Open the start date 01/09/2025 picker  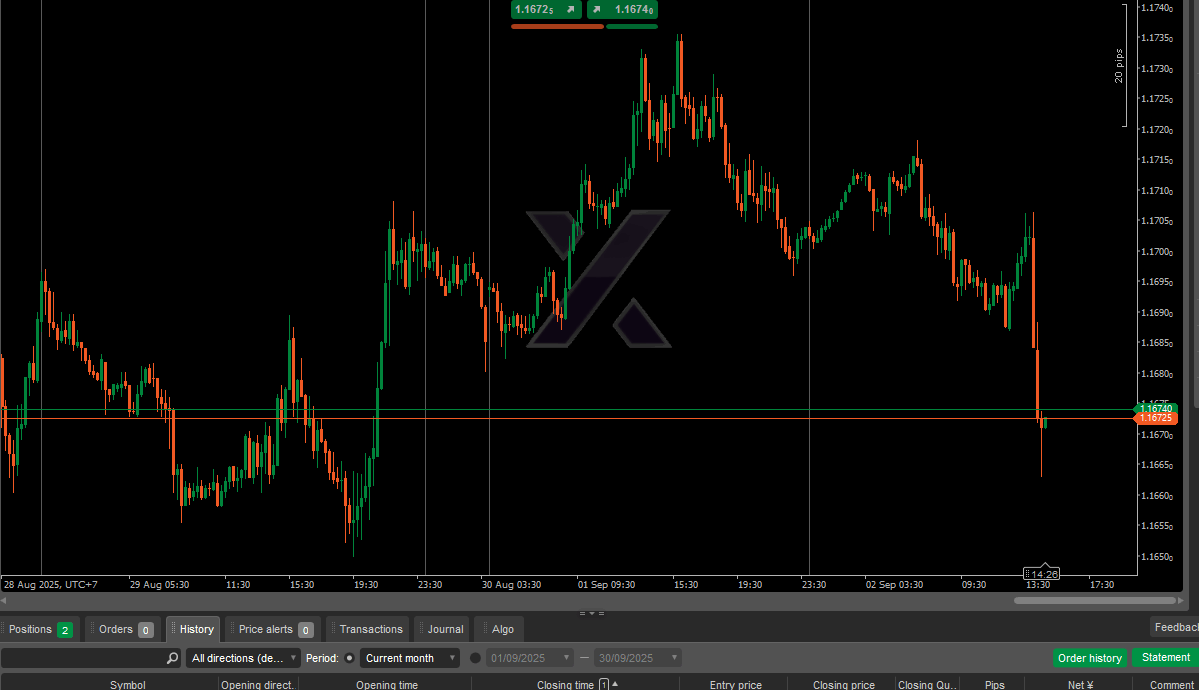(529, 658)
